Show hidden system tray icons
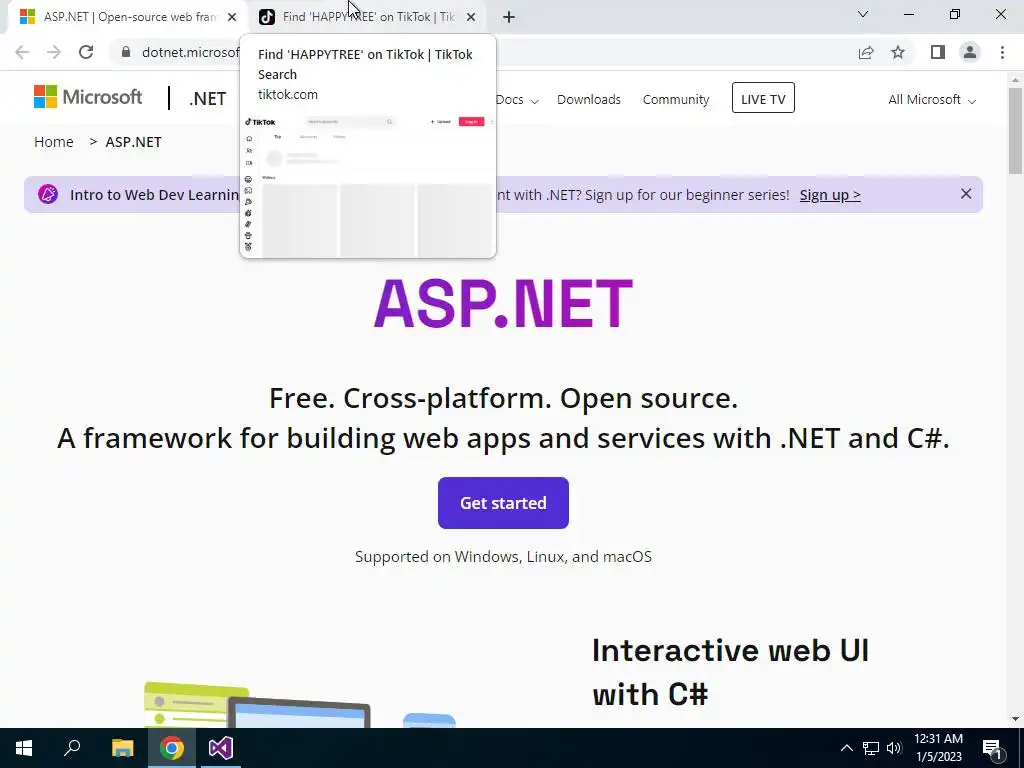The width and height of the screenshot is (1024, 768). 846,748
